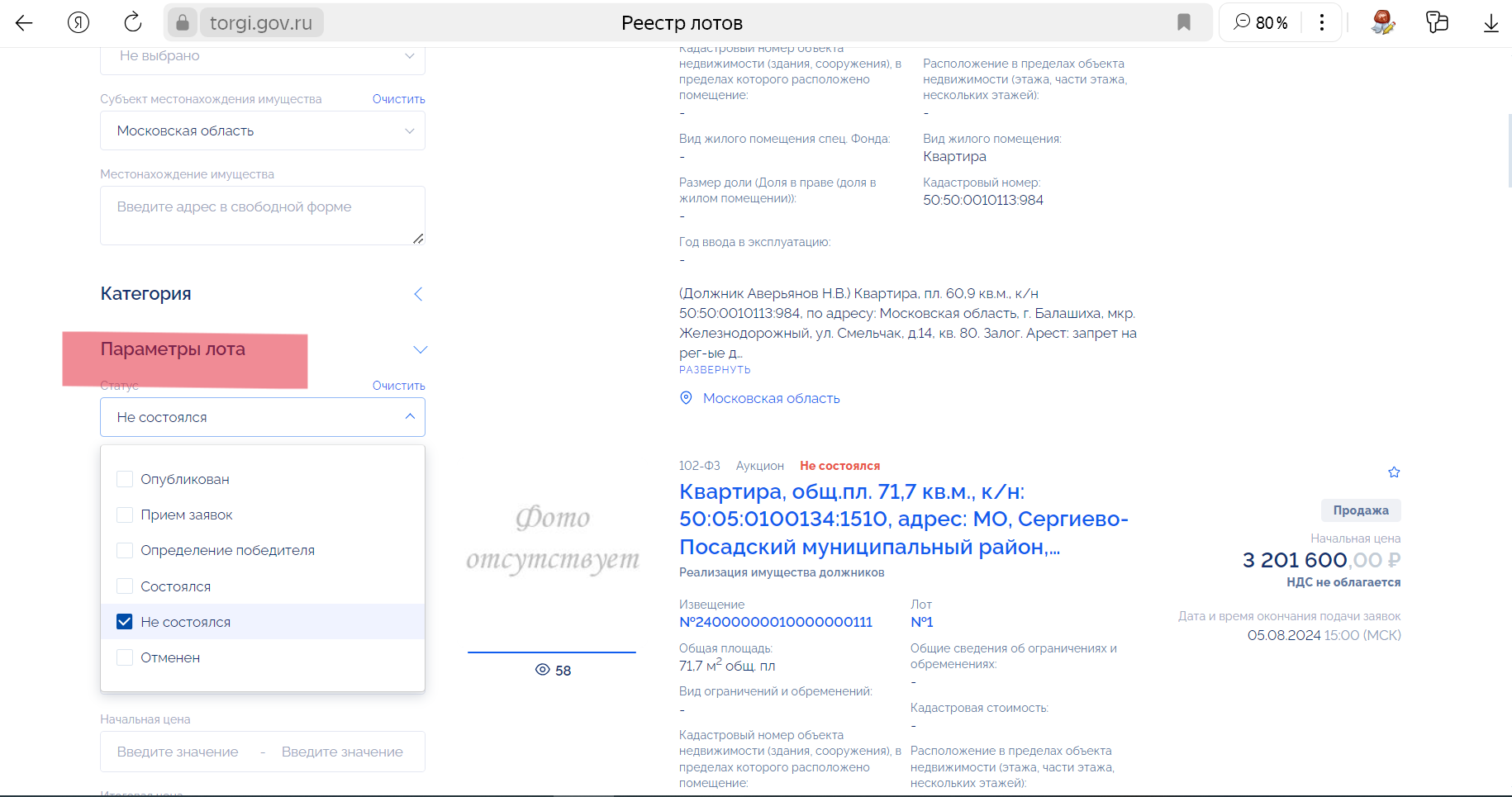
Task: Open the 80% zoom indicator
Action: click(1260, 22)
